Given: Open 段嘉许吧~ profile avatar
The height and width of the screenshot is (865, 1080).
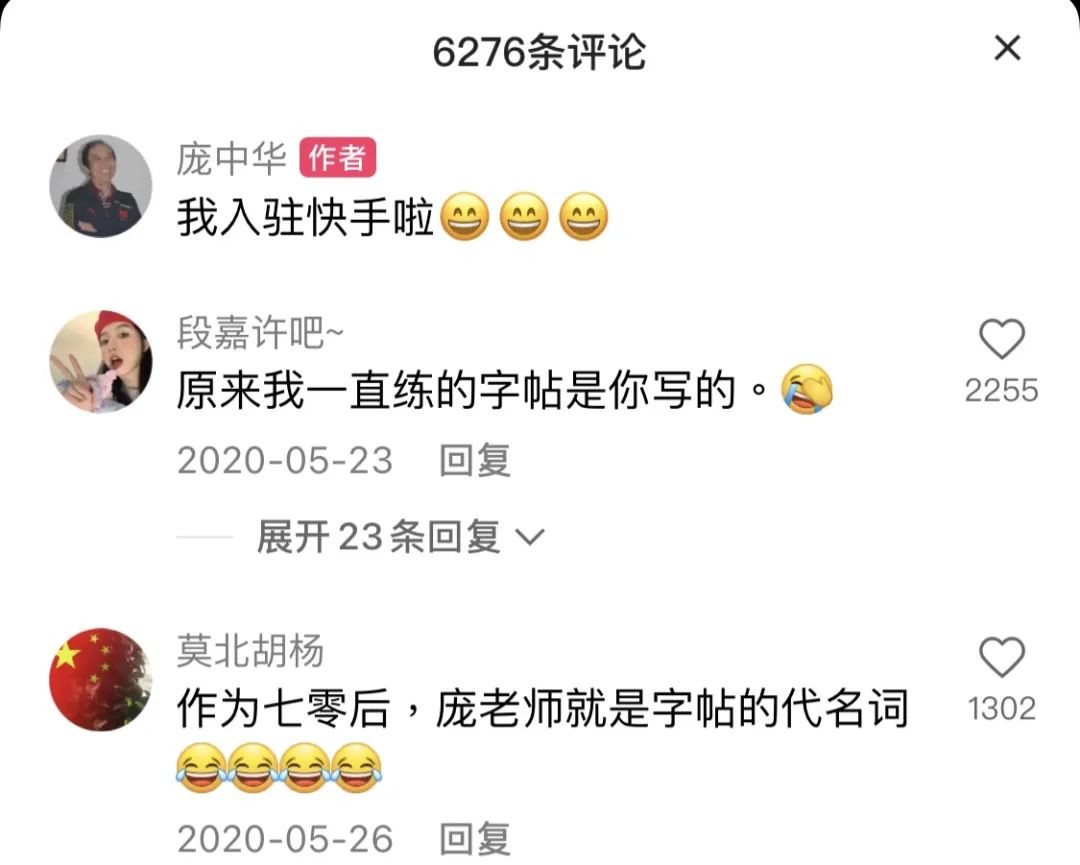Looking at the screenshot, I should click(101, 362).
